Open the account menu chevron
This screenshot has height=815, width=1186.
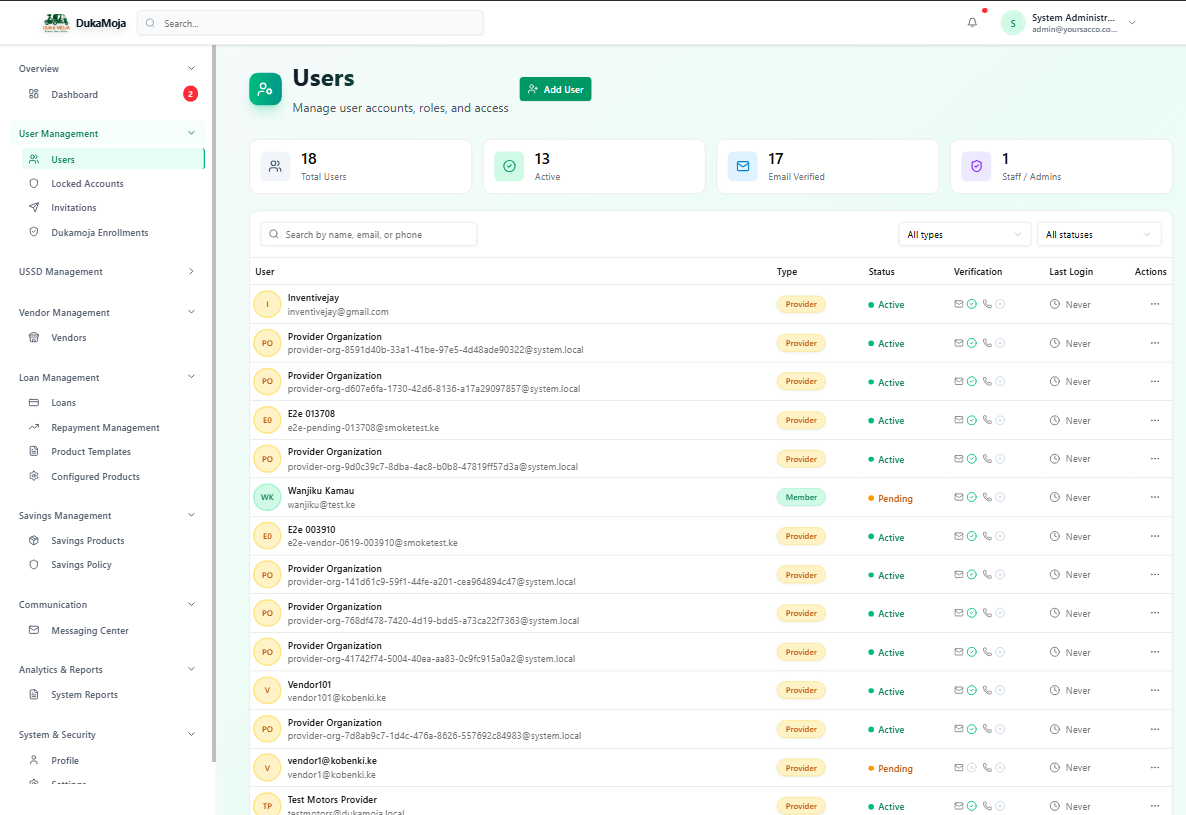tap(1132, 23)
